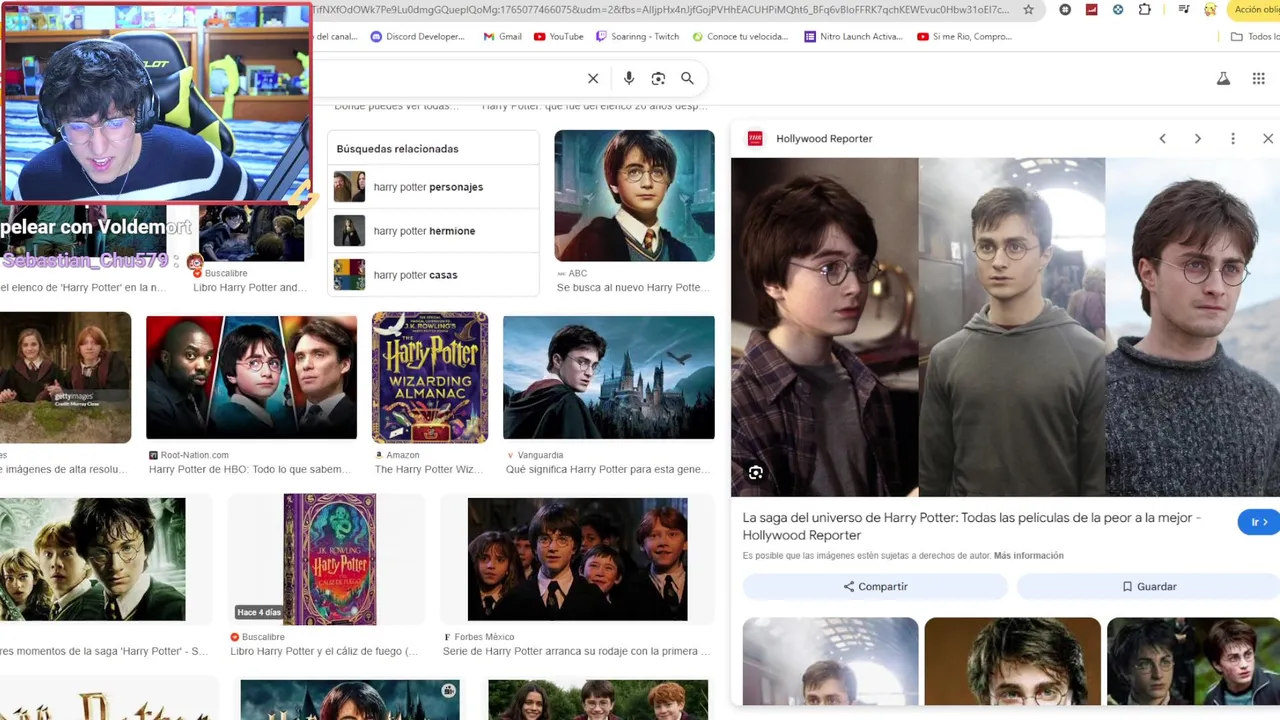
Task: Go to previous image in preview panel
Action: point(1162,139)
